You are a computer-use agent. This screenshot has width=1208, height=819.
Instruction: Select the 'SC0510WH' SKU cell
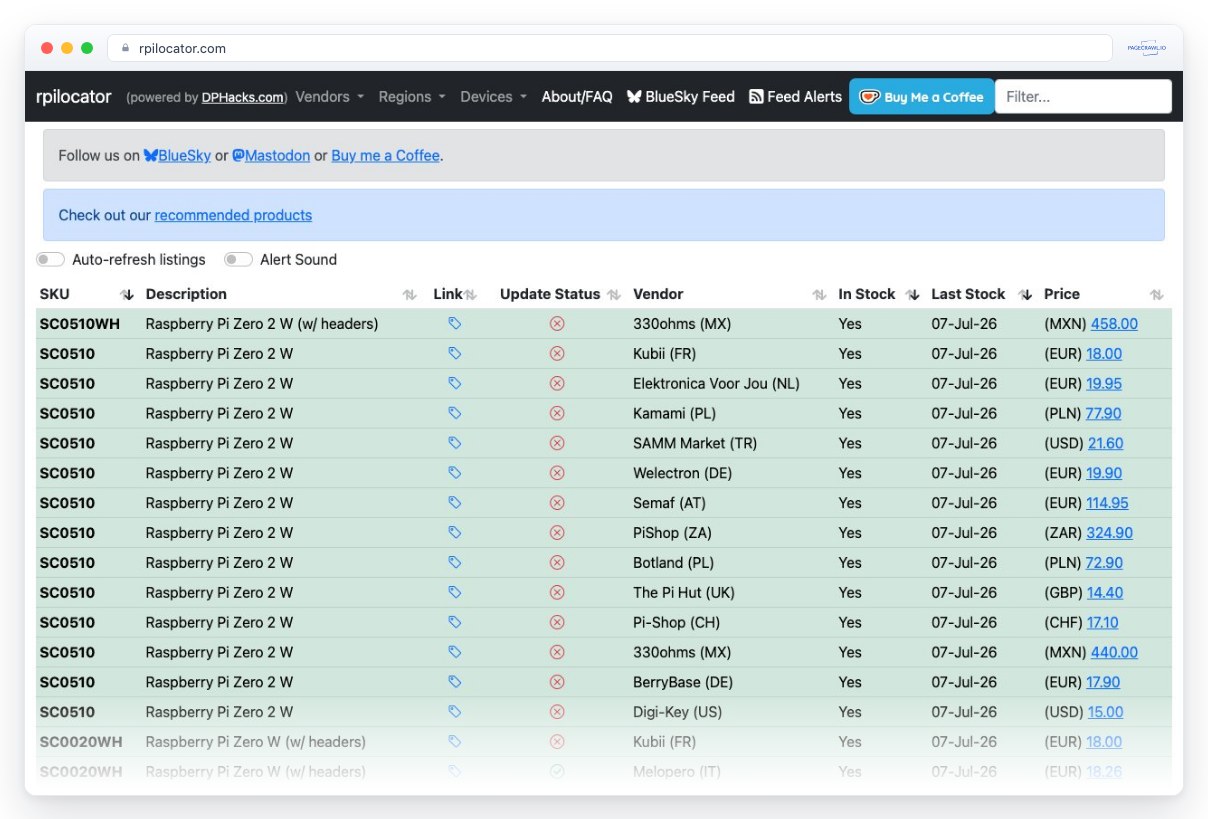tap(80, 324)
